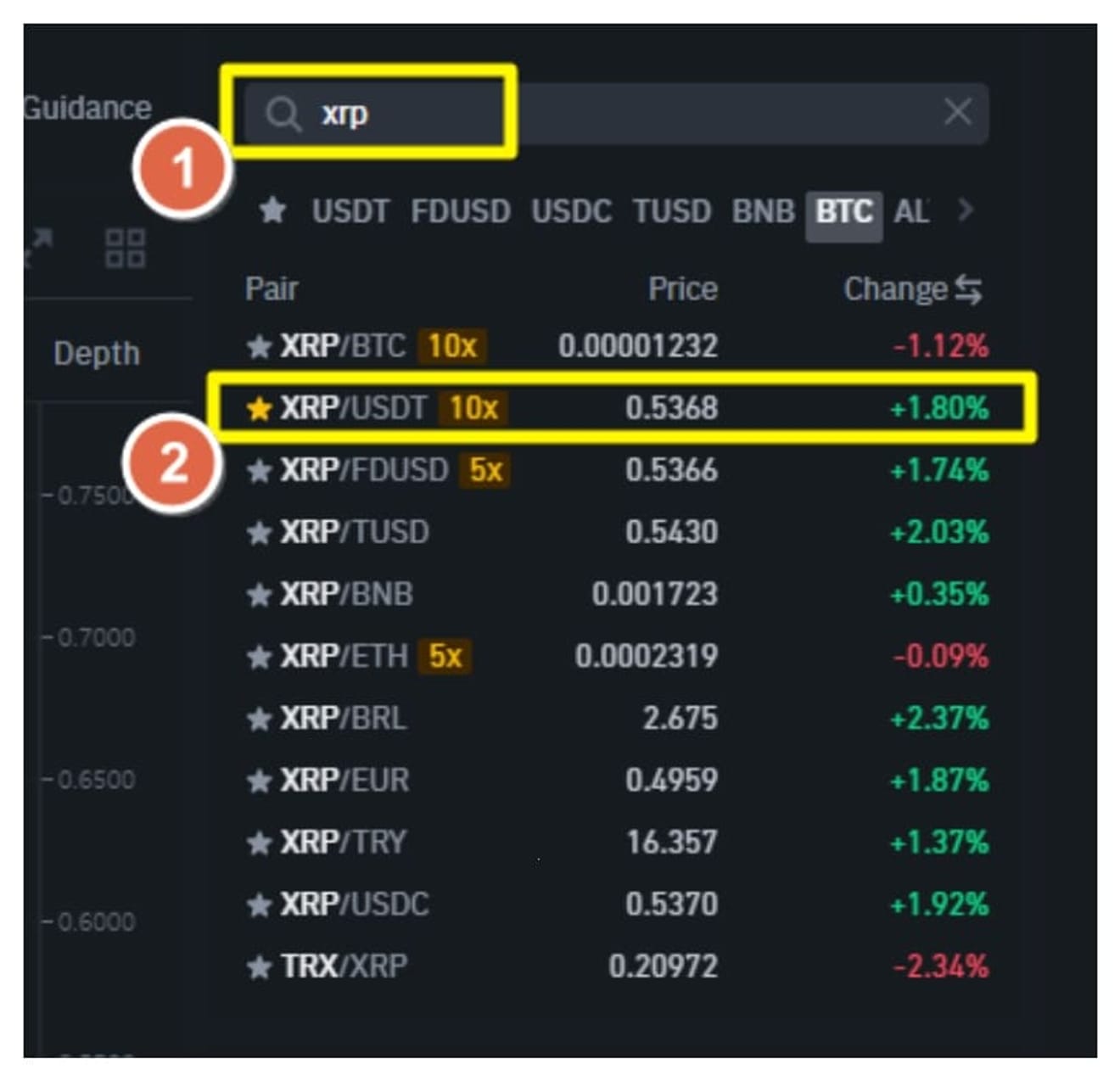Toggle favorite star for XRP/FDUSD
Viewport: 1120px width, 1081px height.
click(259, 471)
